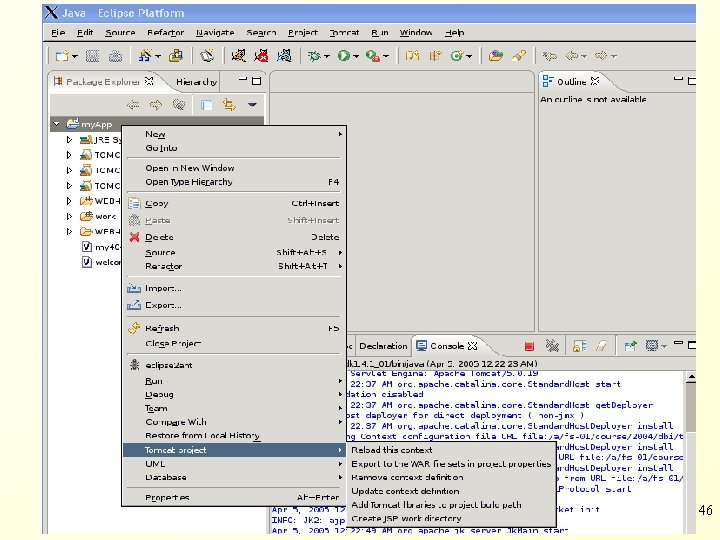
Task: Select eclipse2ant in context menu
Action: 234,365
